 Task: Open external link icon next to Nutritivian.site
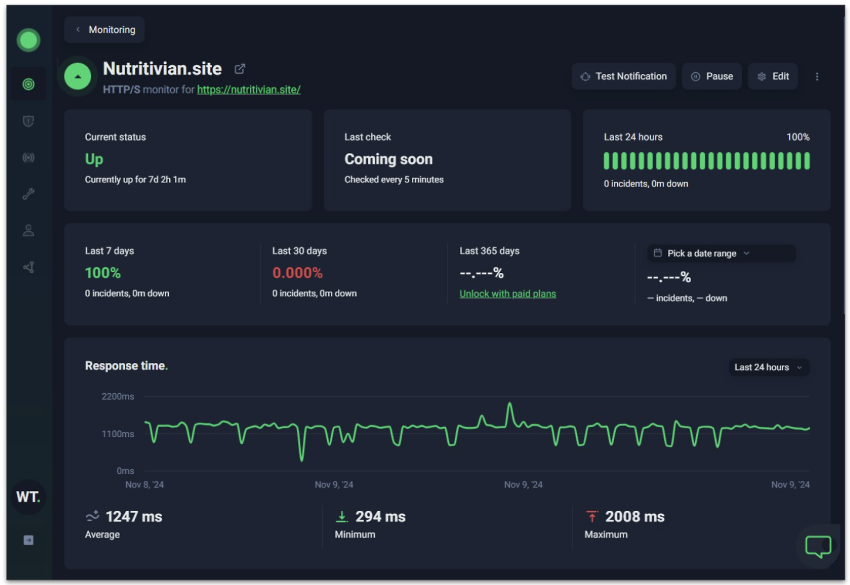(x=240, y=69)
